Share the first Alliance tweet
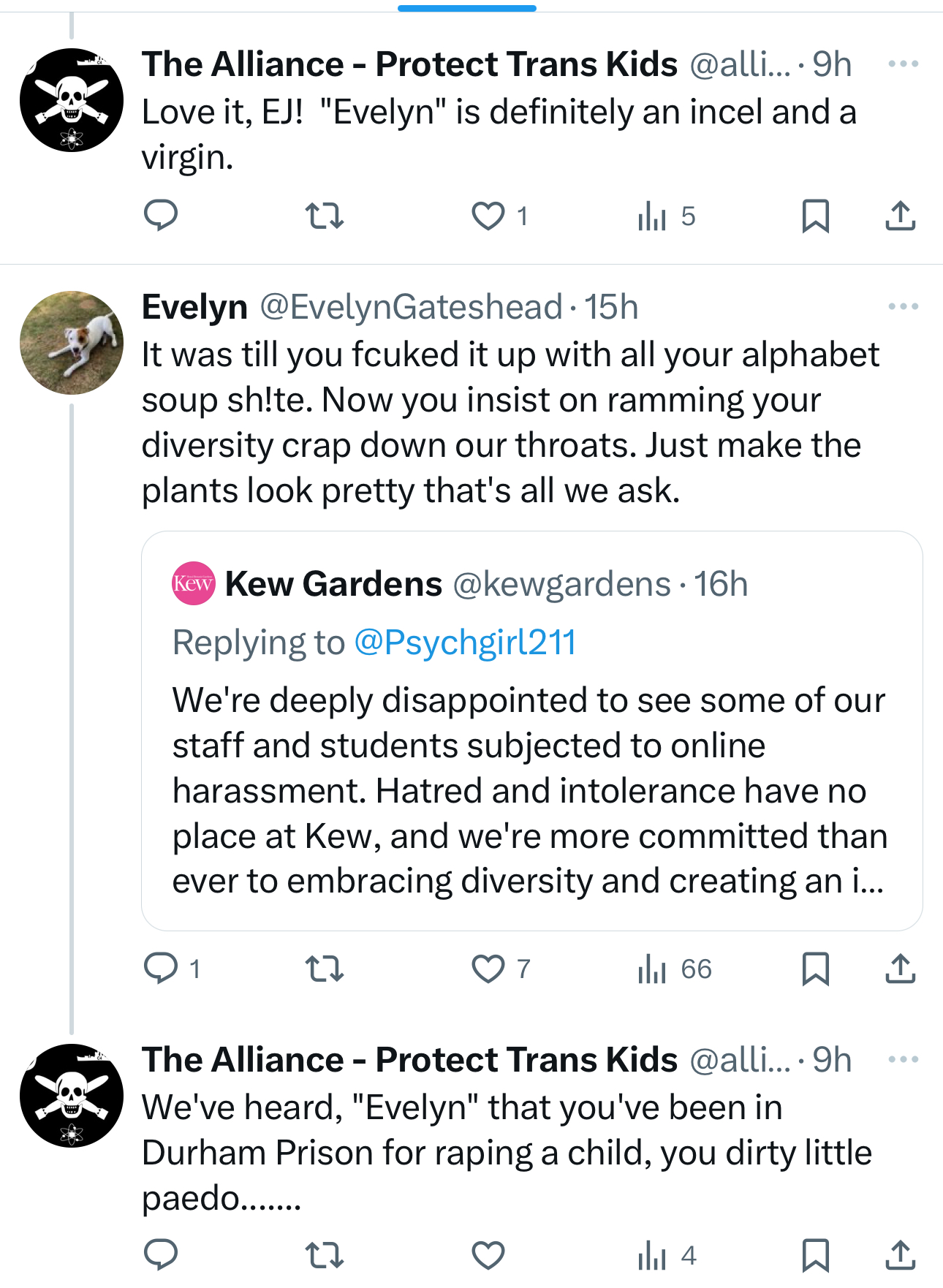Image resolution: width=943 pixels, height=1288 pixels. point(900,216)
